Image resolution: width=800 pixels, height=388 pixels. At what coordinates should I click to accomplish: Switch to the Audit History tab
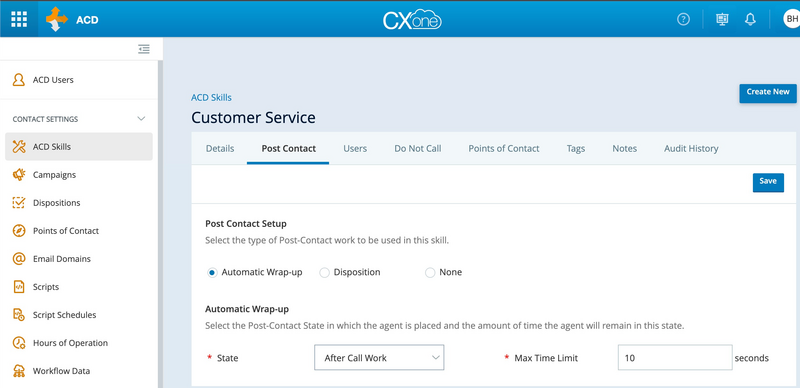coord(691,149)
